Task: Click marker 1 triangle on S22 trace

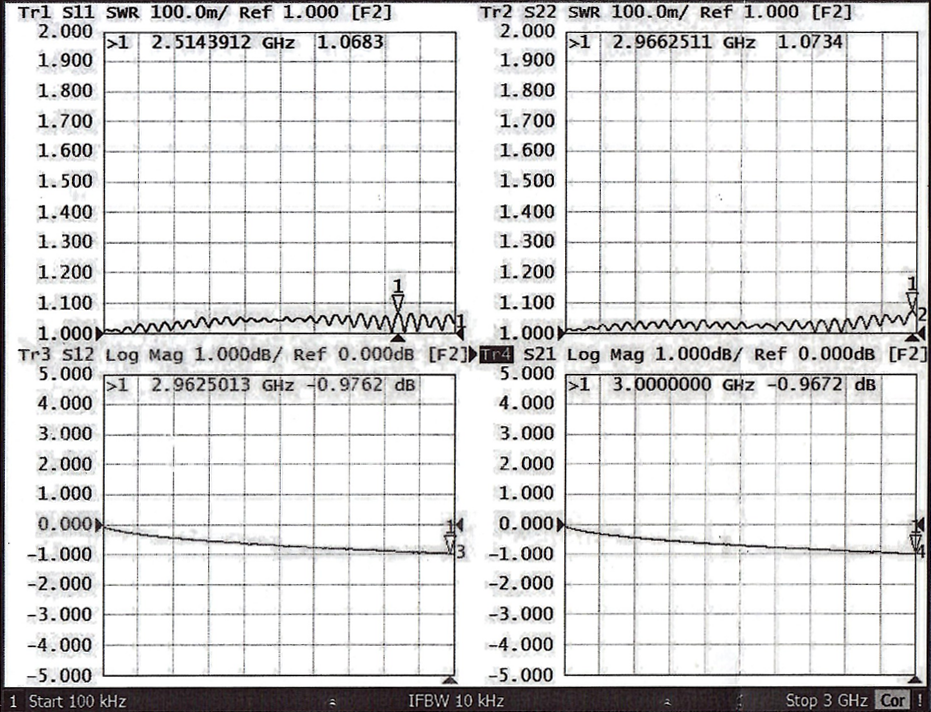Action: click(x=911, y=302)
